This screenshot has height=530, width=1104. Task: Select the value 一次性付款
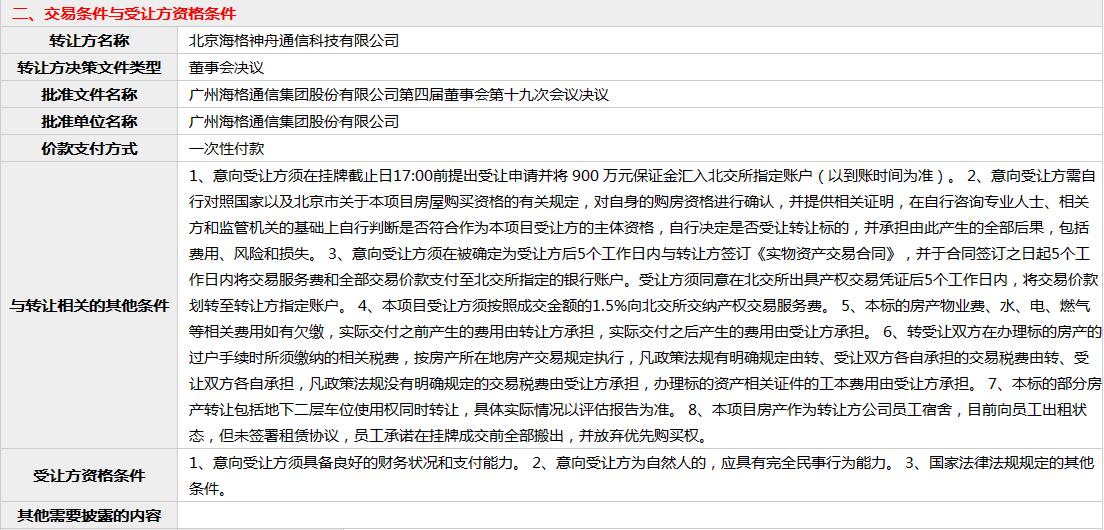[x=226, y=149]
